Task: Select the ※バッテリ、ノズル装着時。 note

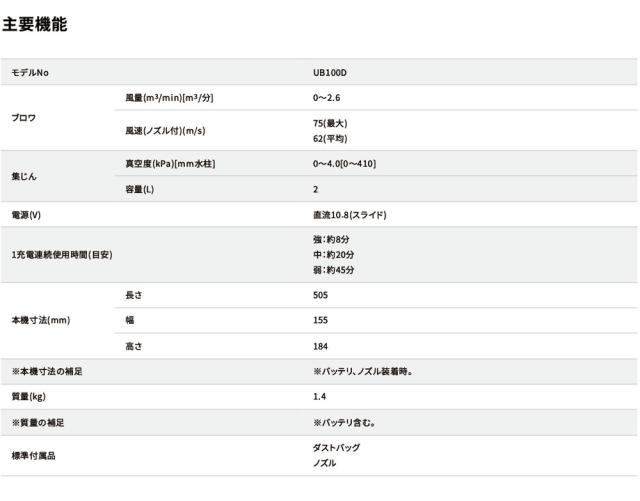Action: coord(362,371)
